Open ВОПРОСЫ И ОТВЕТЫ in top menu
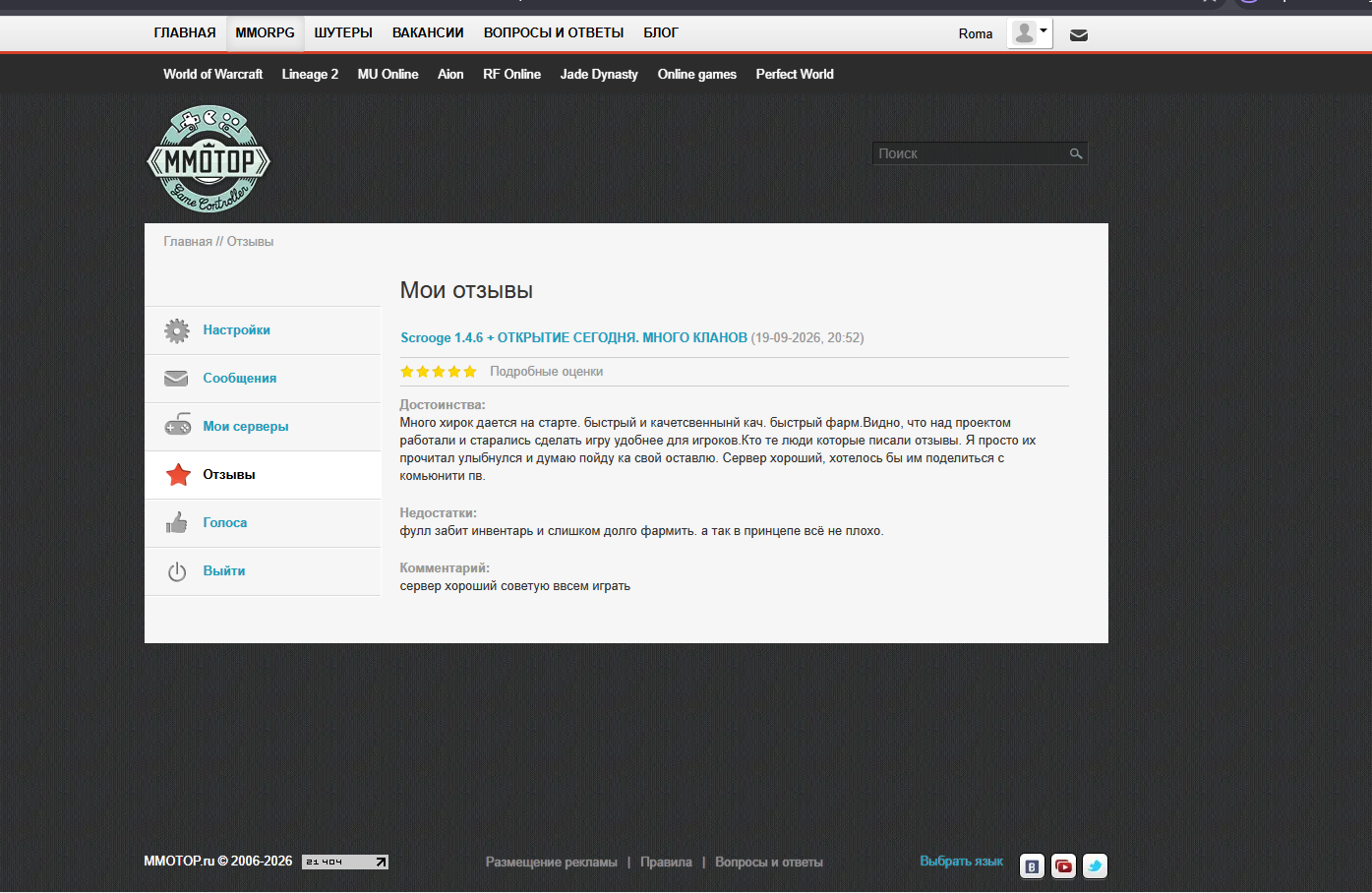Image resolution: width=1372 pixels, height=893 pixels. [x=554, y=33]
